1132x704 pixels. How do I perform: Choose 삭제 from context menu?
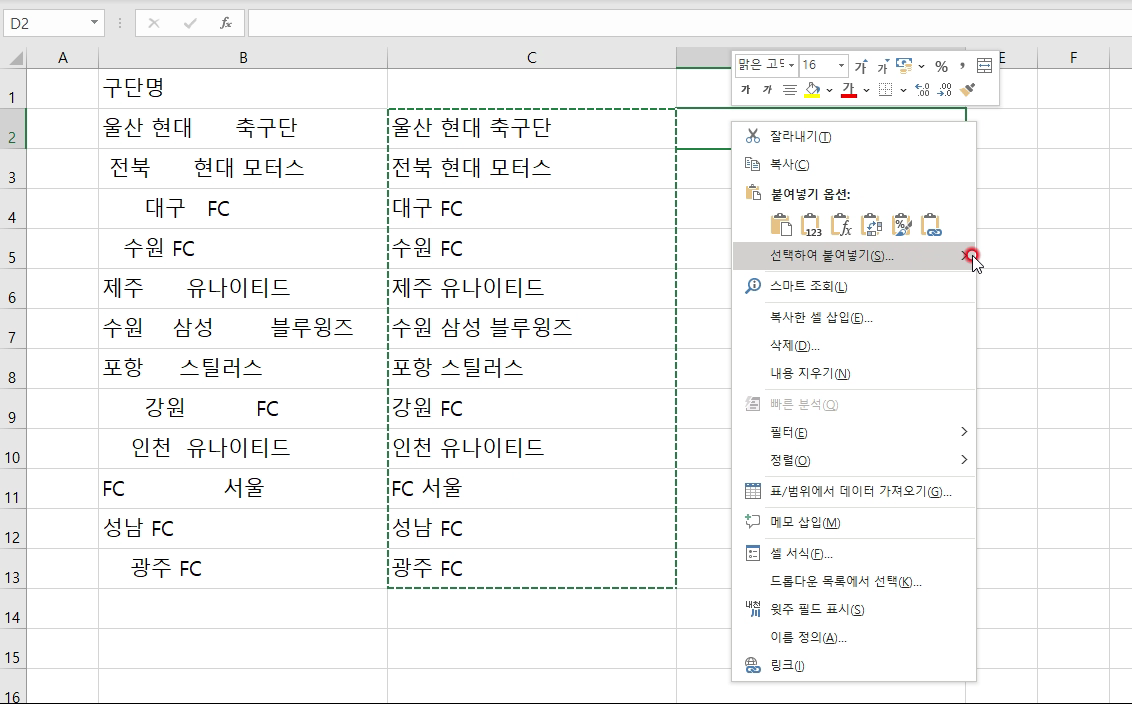point(854,346)
